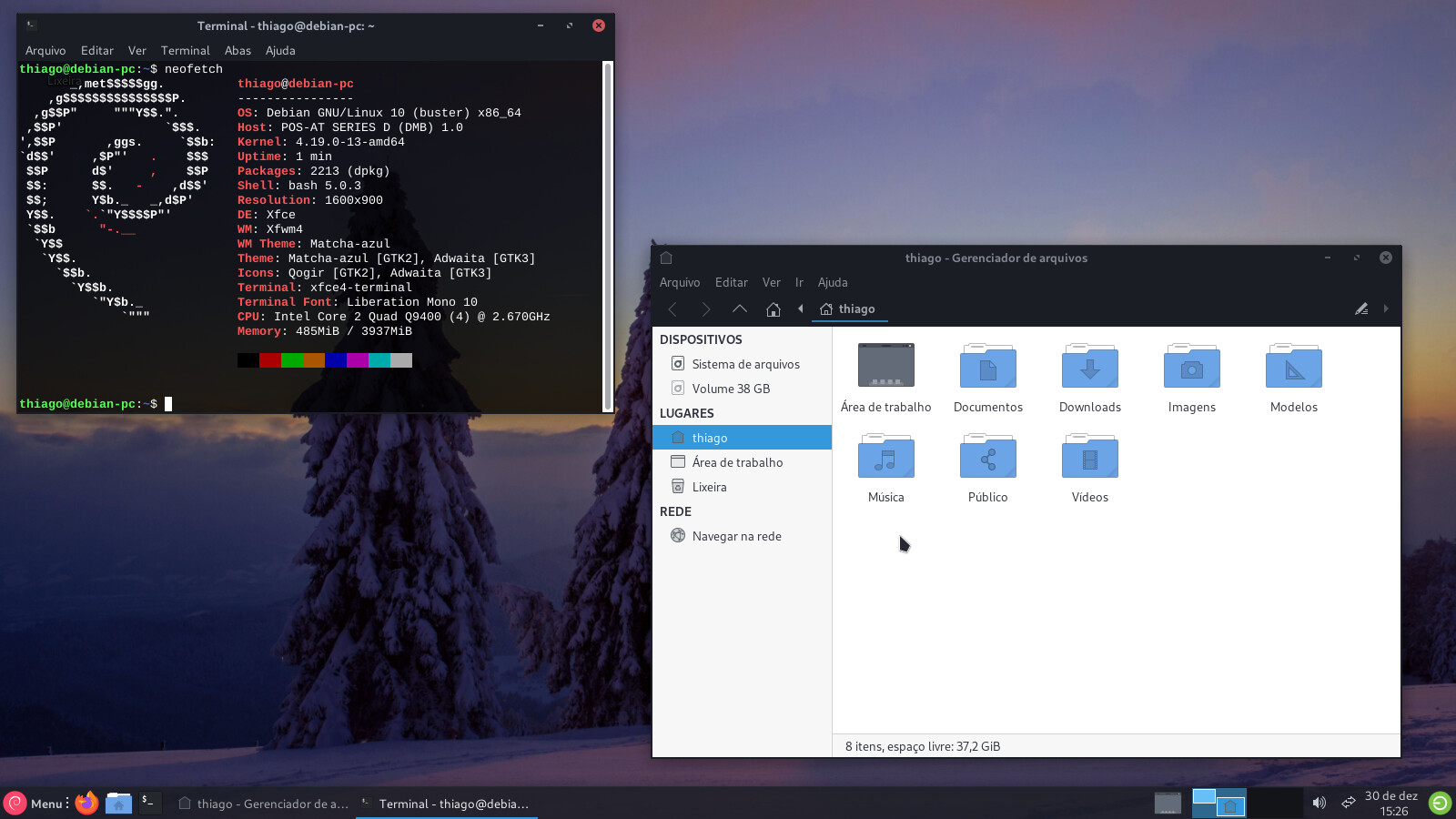1456x819 pixels.
Task: Open the Modelos folder
Action: [1293, 367]
